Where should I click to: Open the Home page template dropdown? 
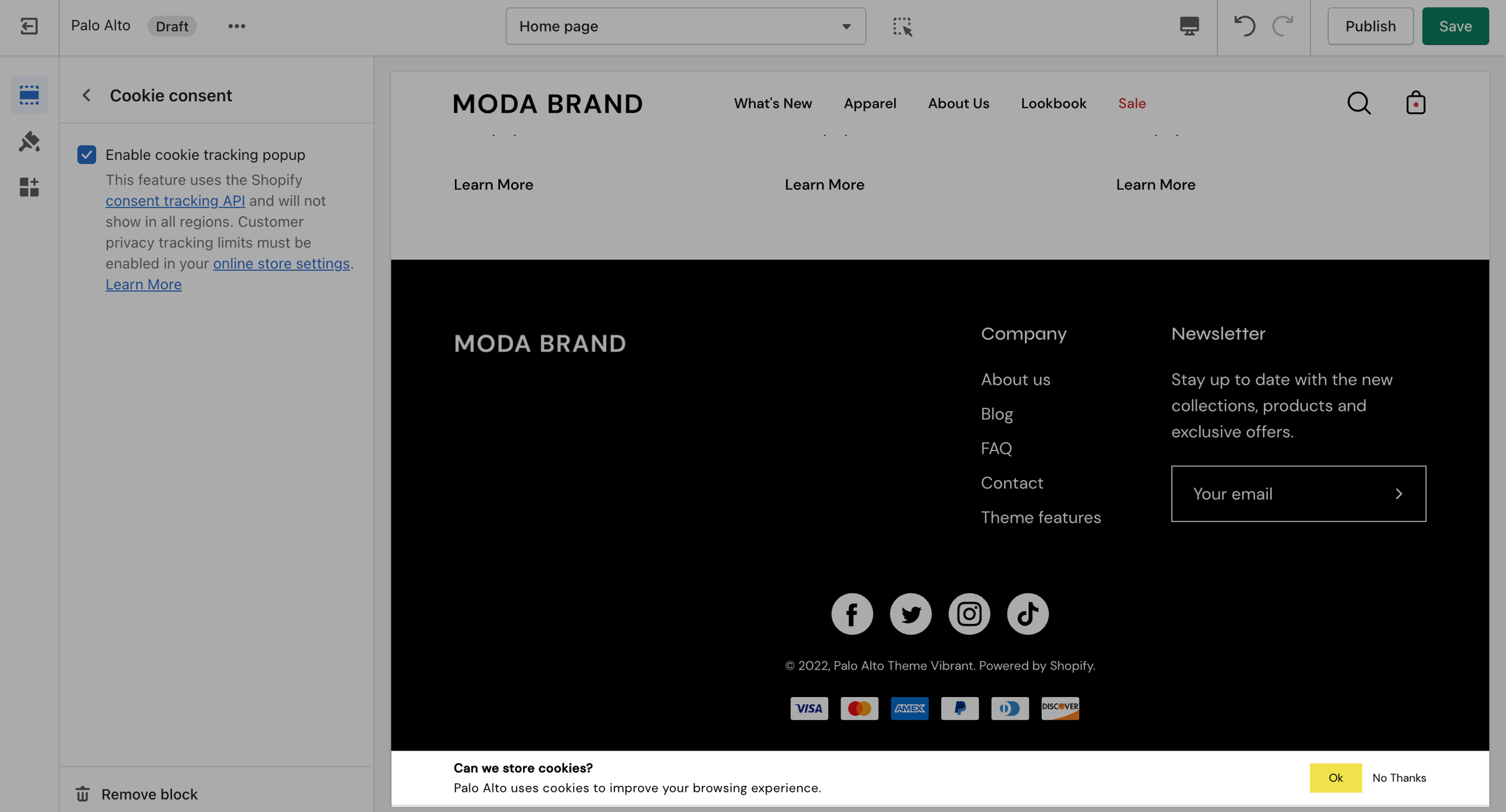coord(685,26)
